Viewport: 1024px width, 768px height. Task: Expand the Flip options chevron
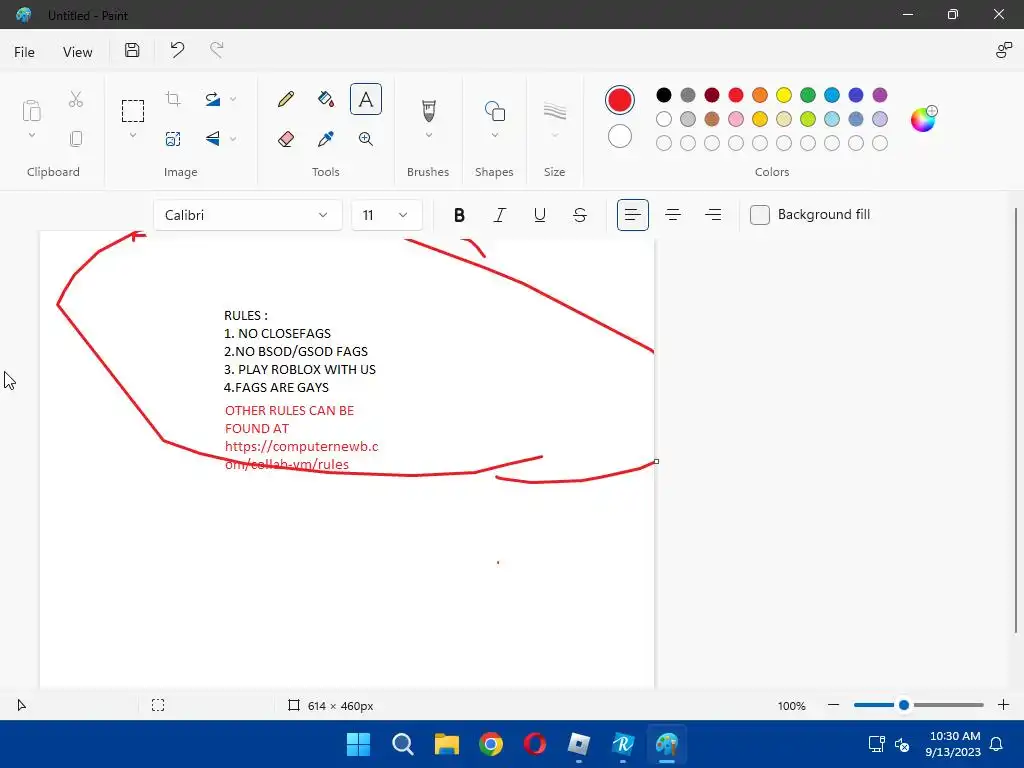[x=233, y=138]
